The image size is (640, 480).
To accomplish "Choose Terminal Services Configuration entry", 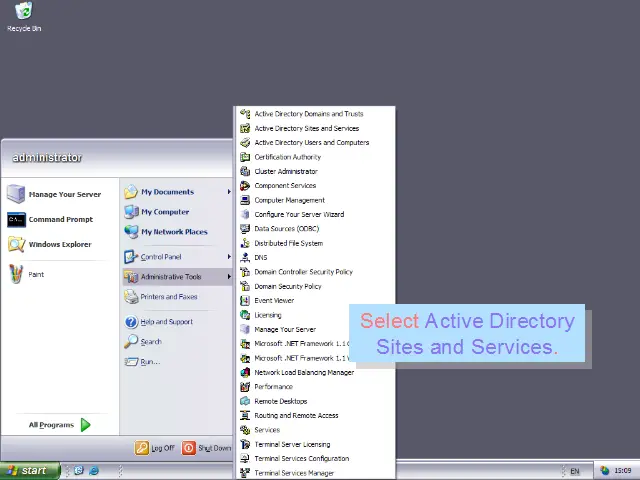I will click(x=316, y=458).
